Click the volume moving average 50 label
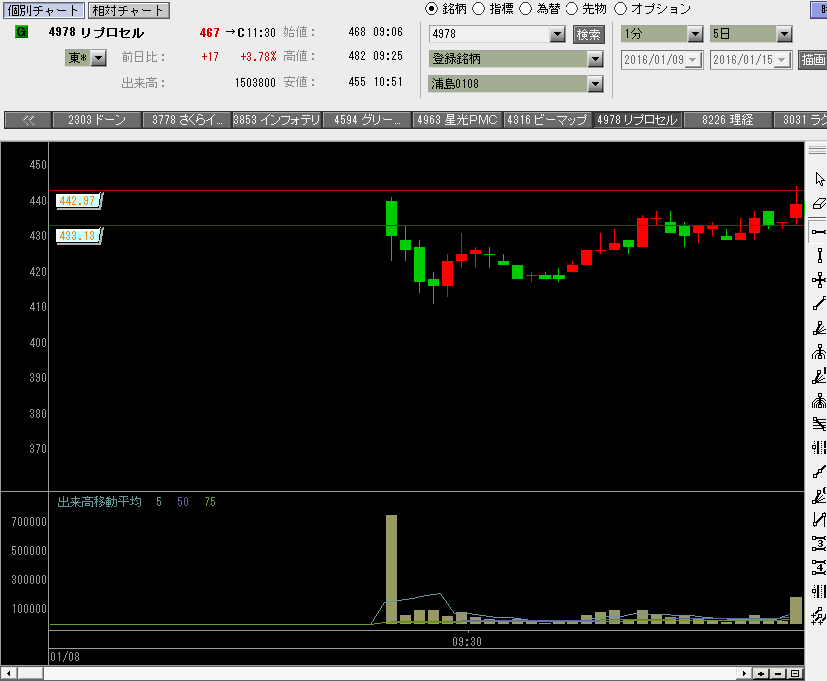This screenshot has width=827, height=681. pyautogui.click(x=183, y=502)
